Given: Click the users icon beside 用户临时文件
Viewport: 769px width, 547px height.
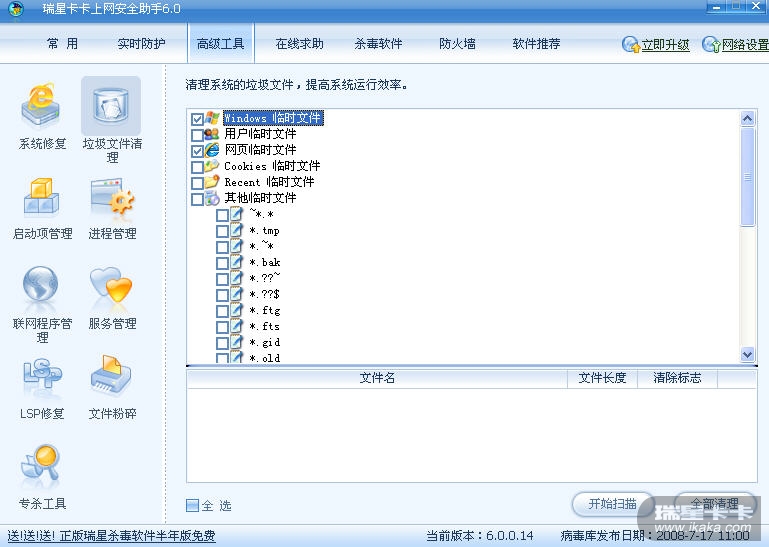Looking at the screenshot, I should (x=211, y=133).
